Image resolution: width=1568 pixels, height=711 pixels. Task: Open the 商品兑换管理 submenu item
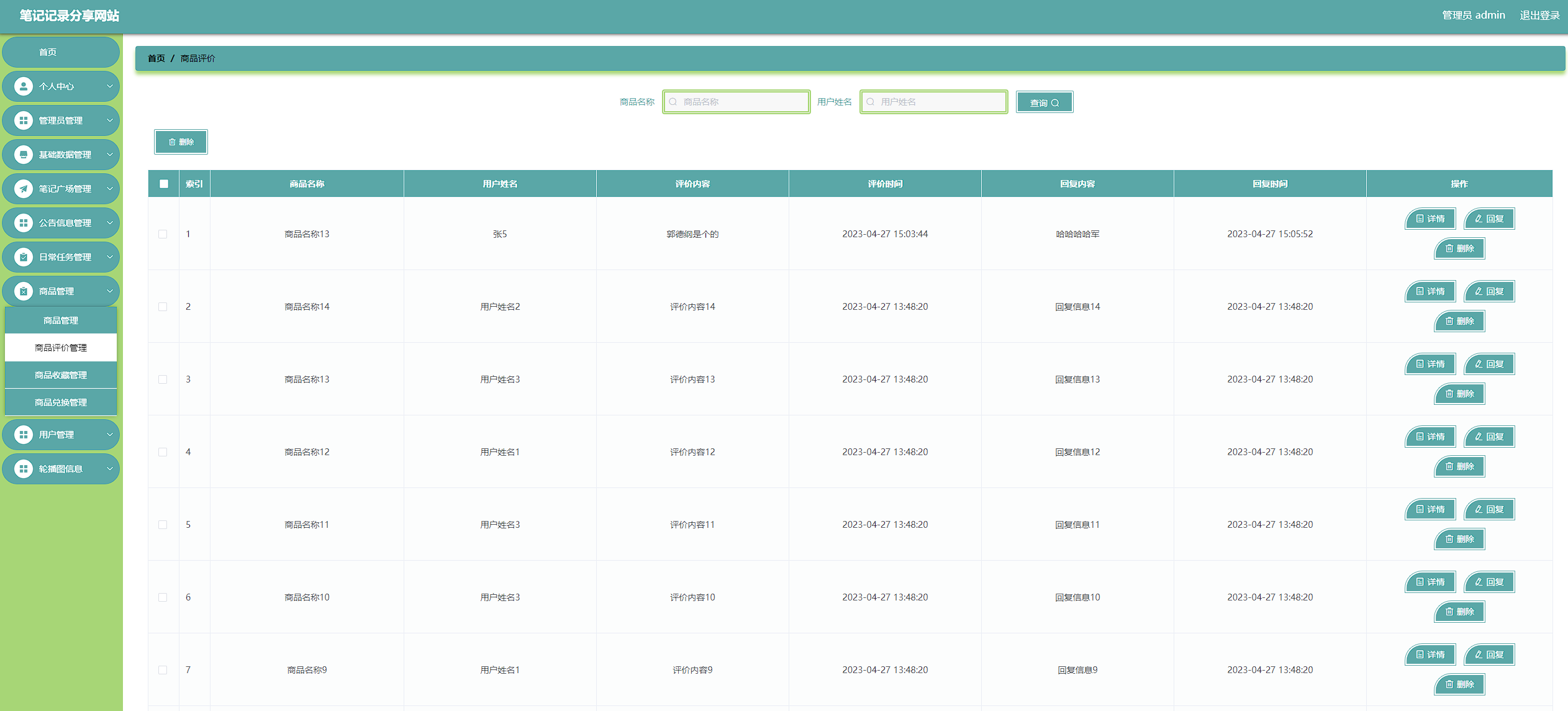[x=61, y=402]
